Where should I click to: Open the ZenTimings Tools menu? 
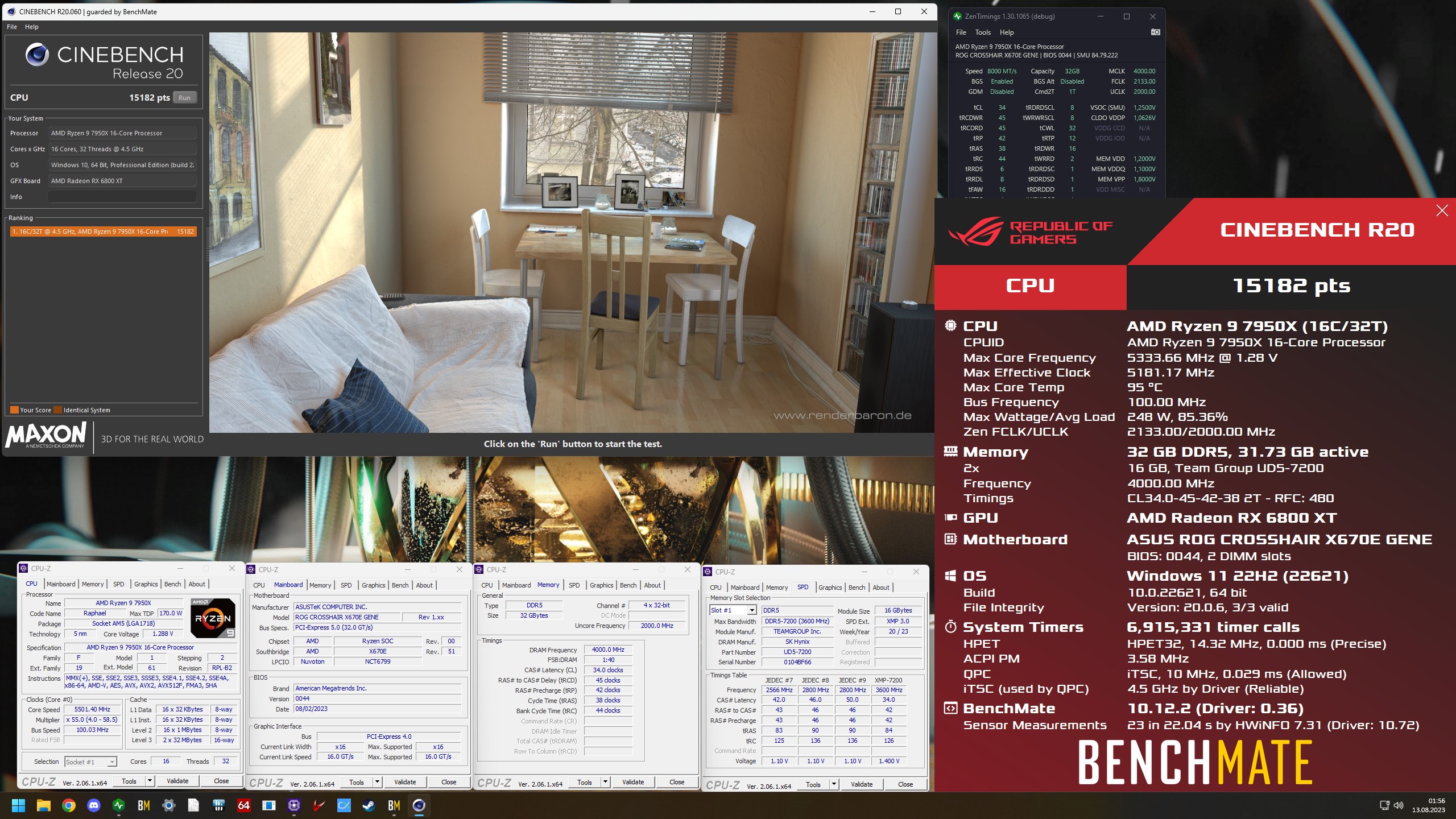(x=983, y=32)
